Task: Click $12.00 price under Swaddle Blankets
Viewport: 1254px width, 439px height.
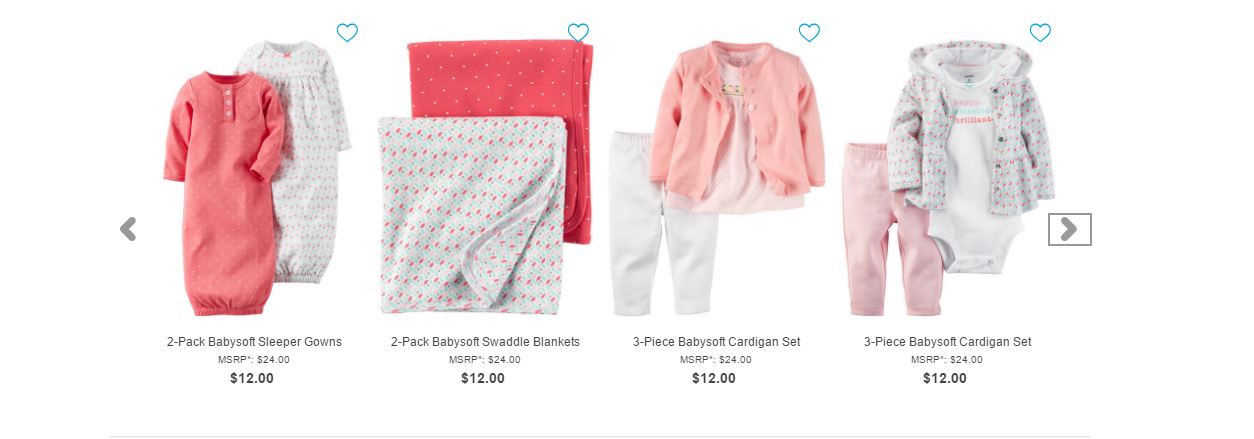Action: tap(483, 378)
